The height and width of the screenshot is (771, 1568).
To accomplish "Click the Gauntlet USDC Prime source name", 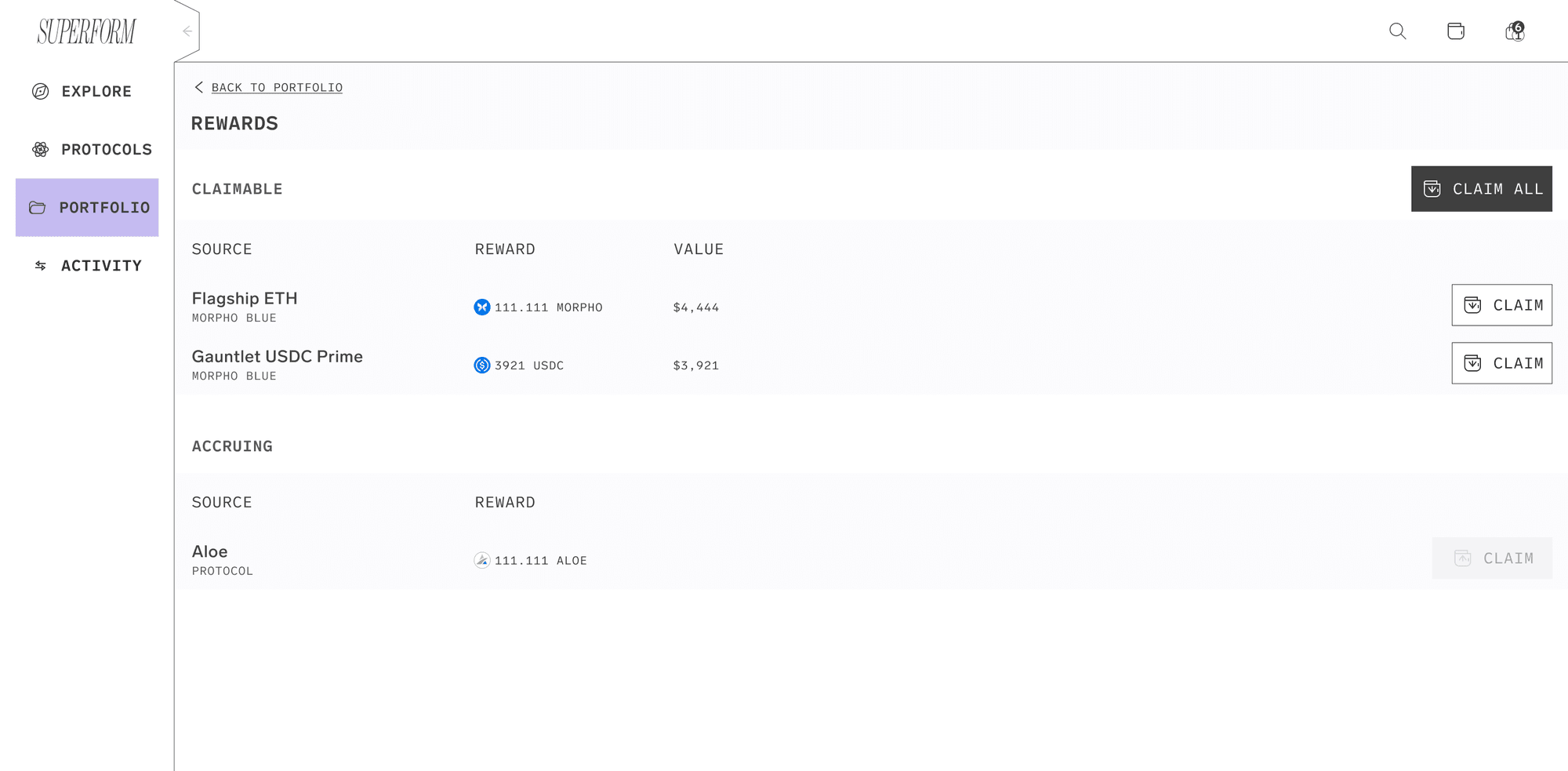I will click(278, 356).
